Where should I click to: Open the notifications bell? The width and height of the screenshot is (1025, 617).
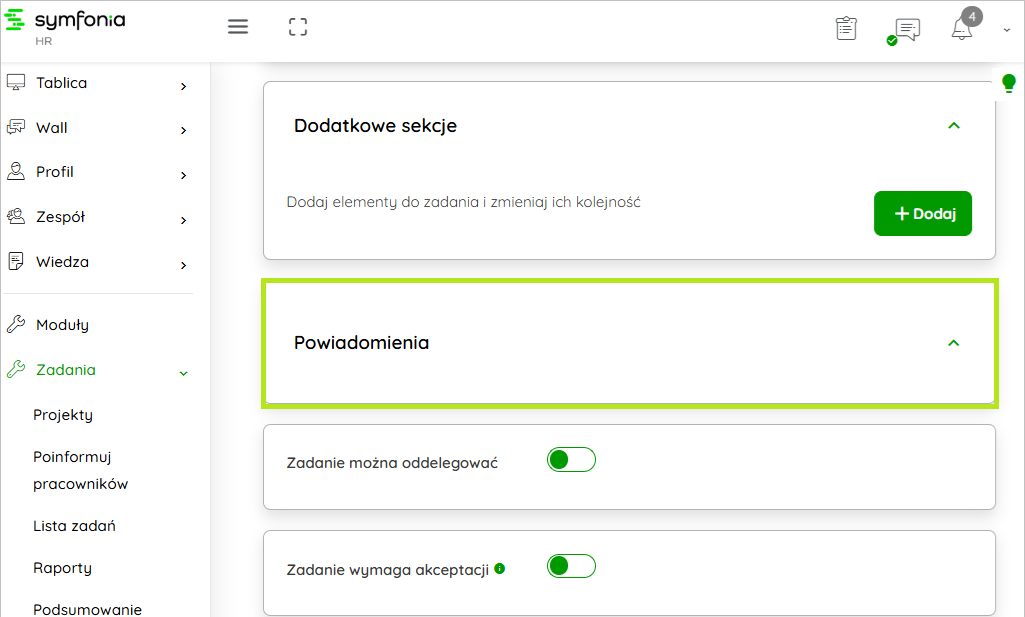tap(962, 28)
